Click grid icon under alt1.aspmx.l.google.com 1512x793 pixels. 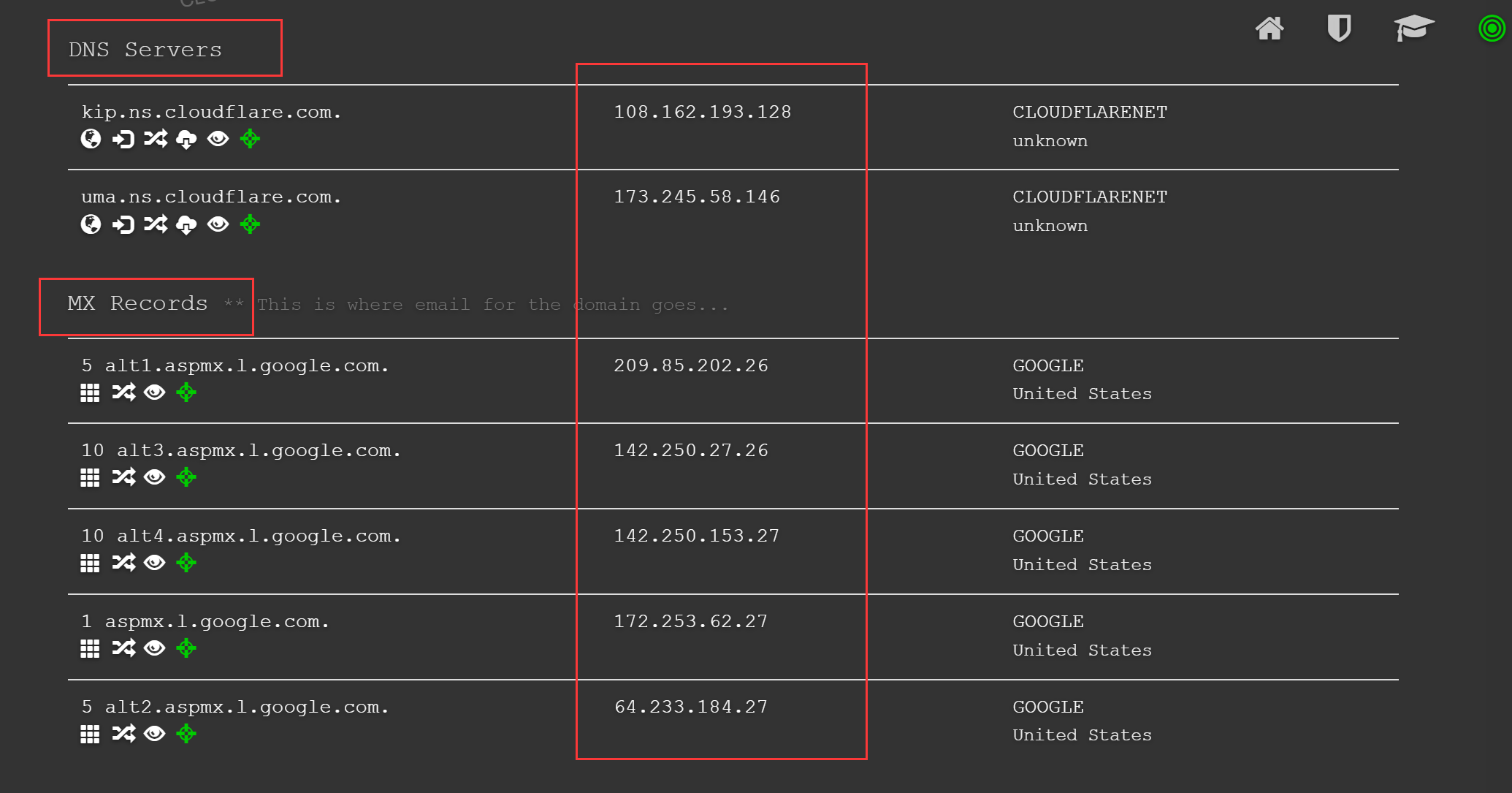tap(90, 393)
